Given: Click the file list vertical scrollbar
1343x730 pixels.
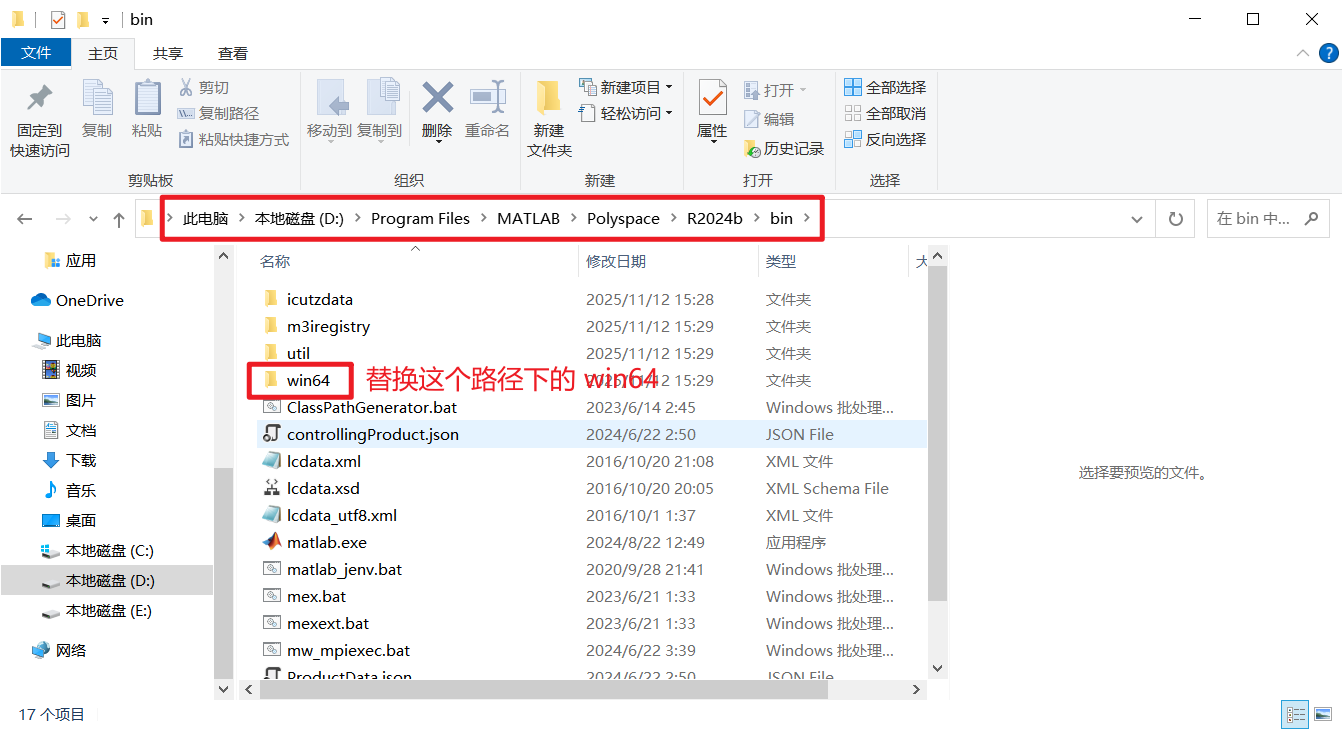Looking at the screenshot, I should point(937,435).
